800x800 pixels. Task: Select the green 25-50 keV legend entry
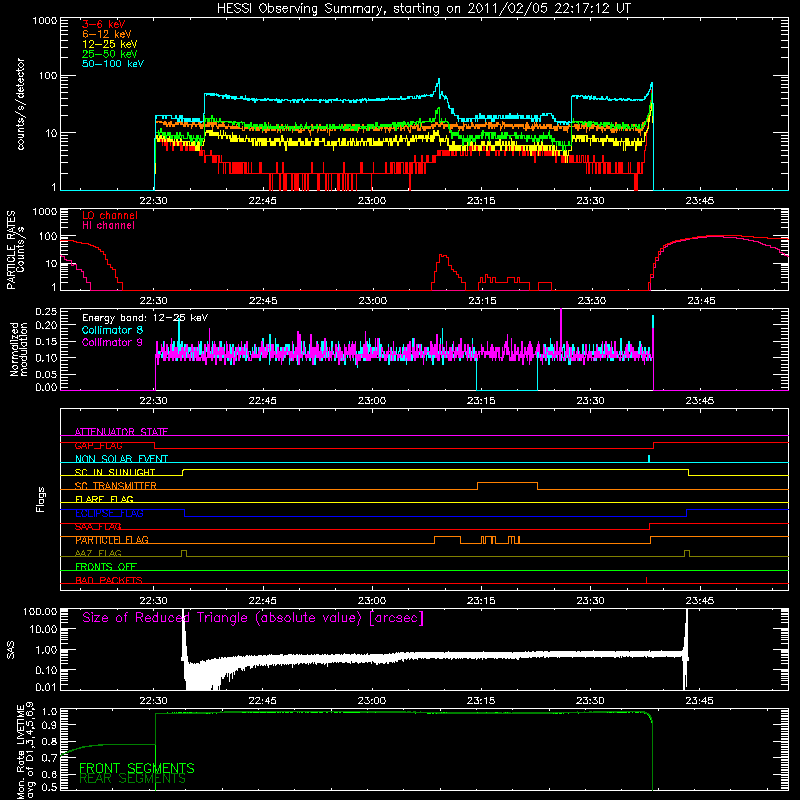[x=110, y=54]
